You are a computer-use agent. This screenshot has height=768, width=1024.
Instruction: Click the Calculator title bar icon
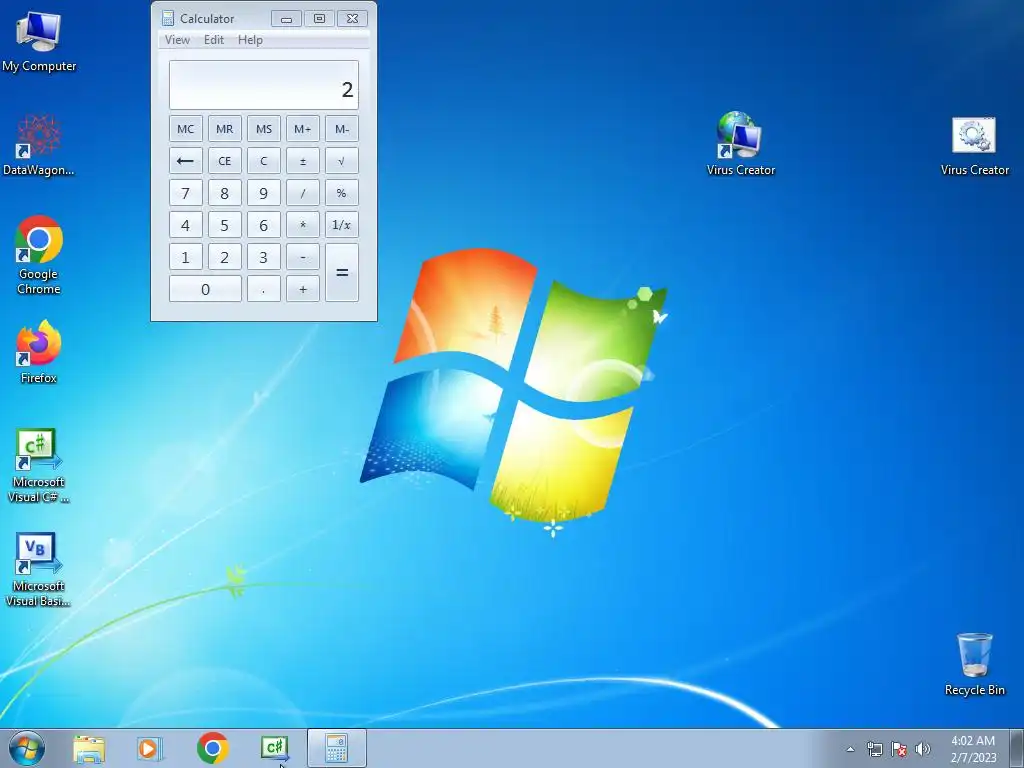(x=168, y=18)
